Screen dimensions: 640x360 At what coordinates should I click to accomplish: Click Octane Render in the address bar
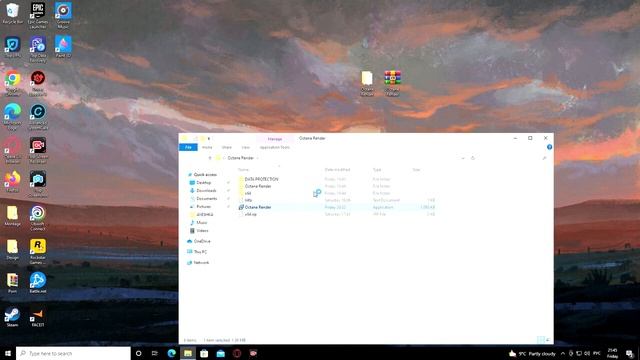pos(241,158)
